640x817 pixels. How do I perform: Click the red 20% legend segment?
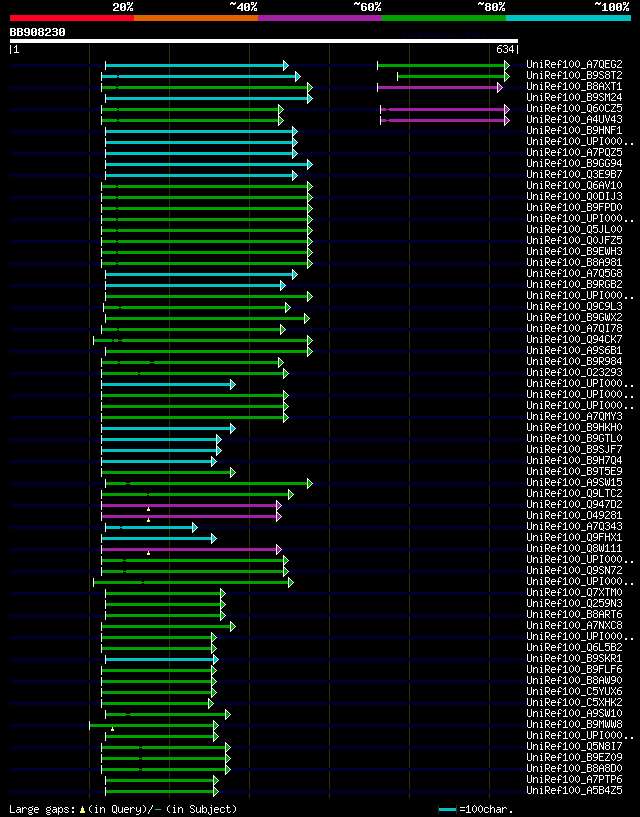click(x=72, y=18)
